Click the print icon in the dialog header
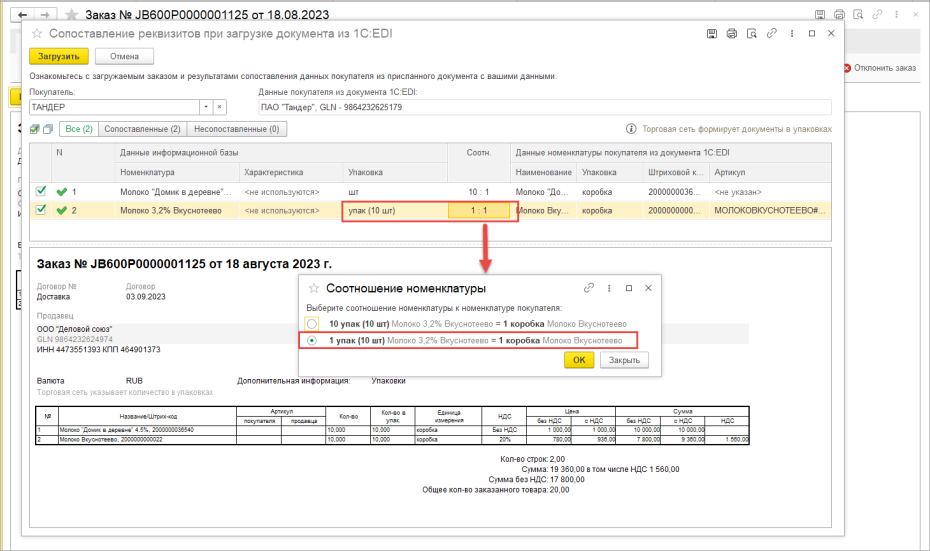The width and height of the screenshot is (930, 551). point(731,34)
